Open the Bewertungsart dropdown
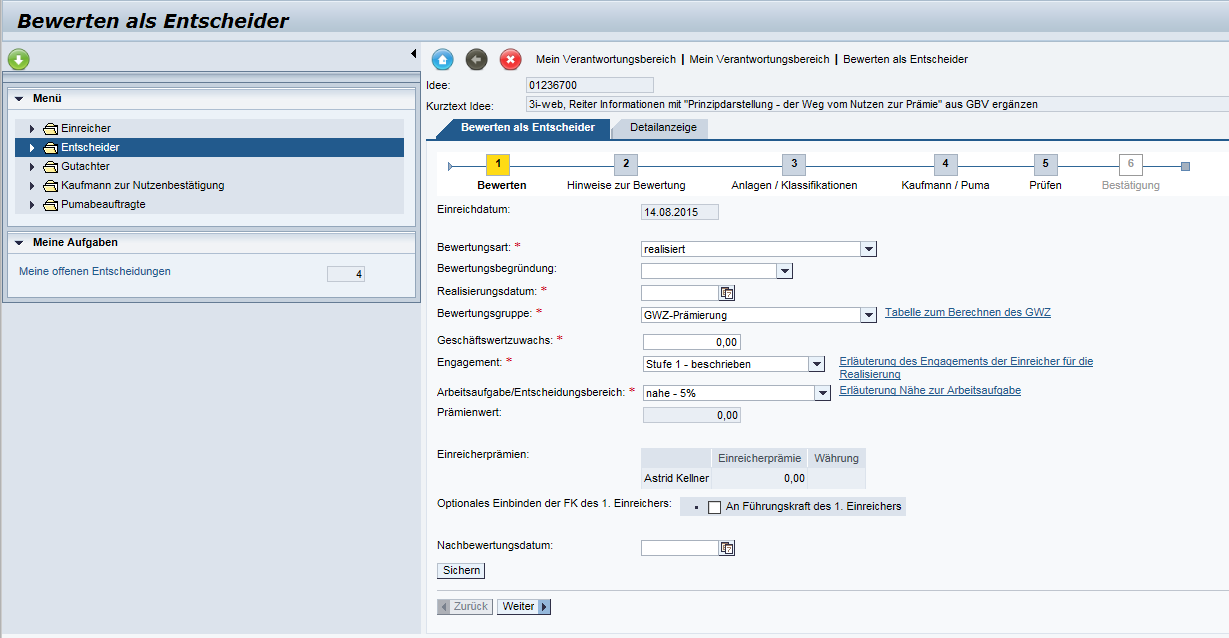 868,248
